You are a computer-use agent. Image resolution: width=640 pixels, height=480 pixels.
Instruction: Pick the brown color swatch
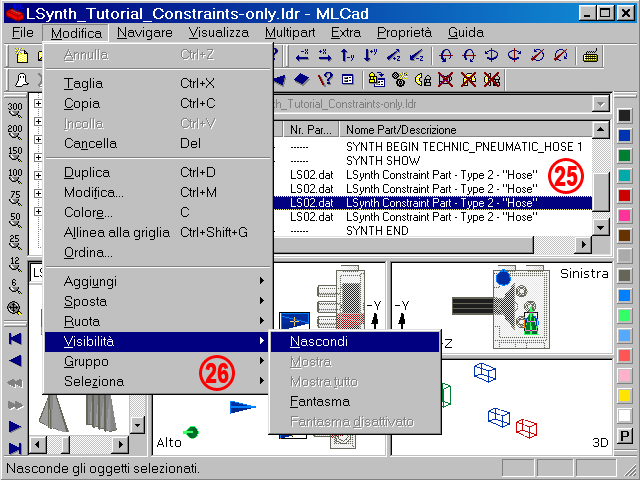coord(624,236)
